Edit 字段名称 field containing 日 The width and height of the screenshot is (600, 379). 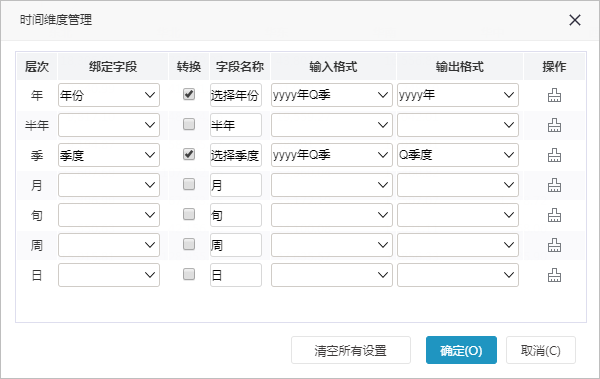pyautogui.click(x=236, y=275)
